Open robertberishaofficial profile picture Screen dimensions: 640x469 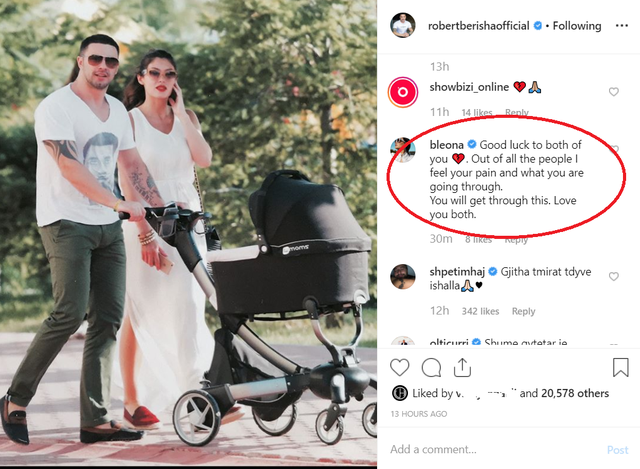click(x=403, y=25)
